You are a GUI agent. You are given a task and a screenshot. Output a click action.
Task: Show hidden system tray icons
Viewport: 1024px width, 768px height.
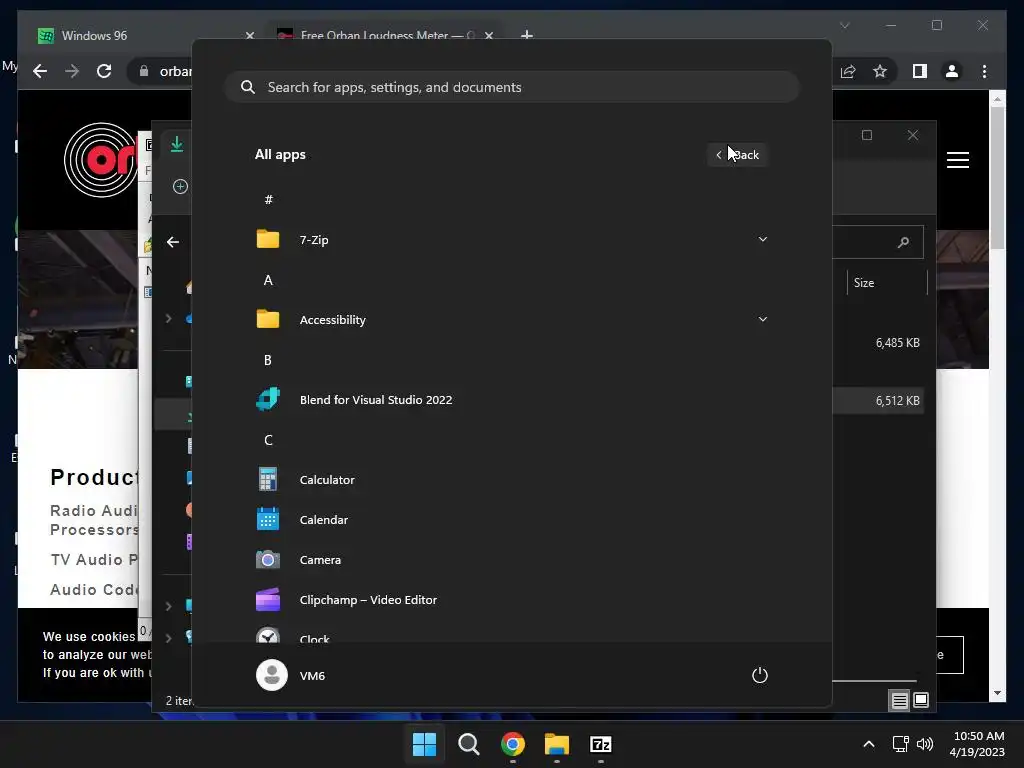click(869, 744)
